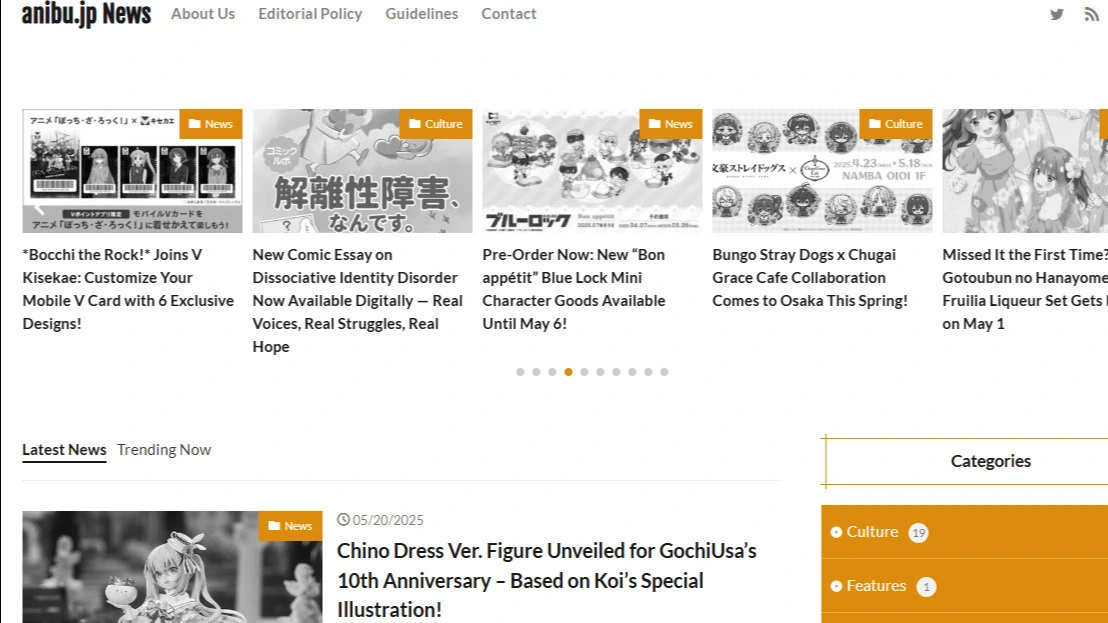Select the last carousel pagination dot
The height and width of the screenshot is (623, 1108).
[x=664, y=372]
